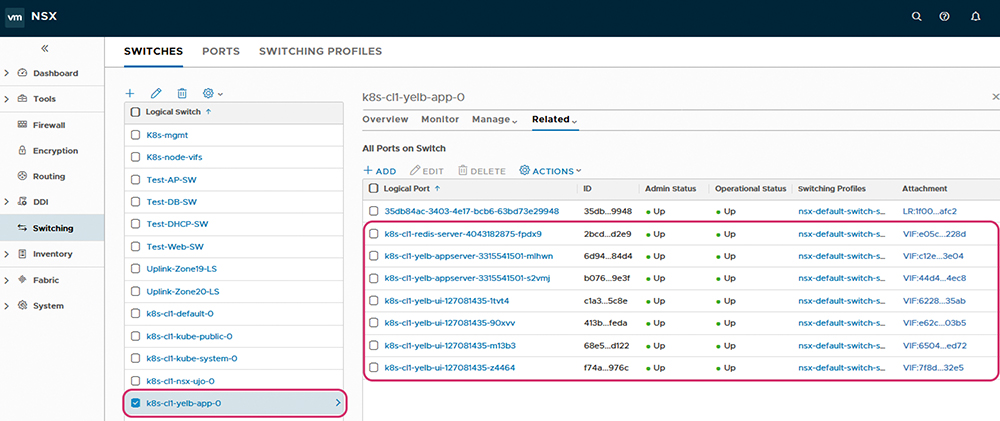Click the Fabric icon in the sidebar
Screen dimensions: 1000x421
(x=23, y=279)
